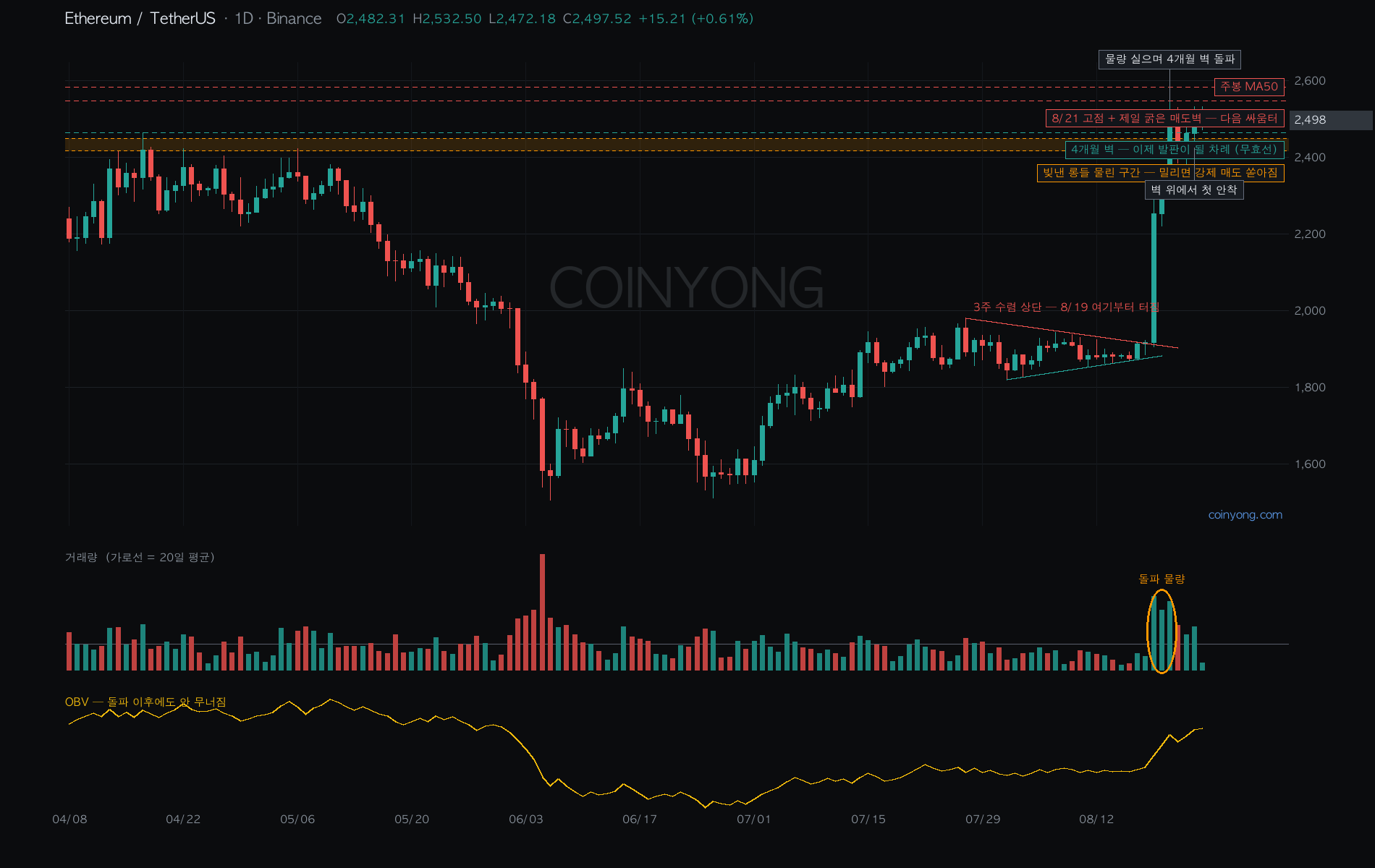Screen dimensions: 1375x868
Task: Click the 06/03 date axis label
Action: click(526, 820)
